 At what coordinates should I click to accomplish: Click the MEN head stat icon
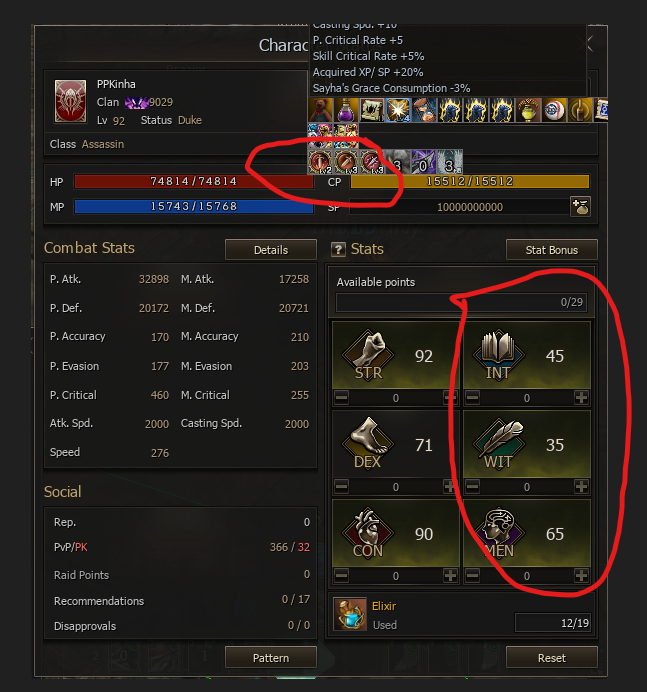pos(499,532)
